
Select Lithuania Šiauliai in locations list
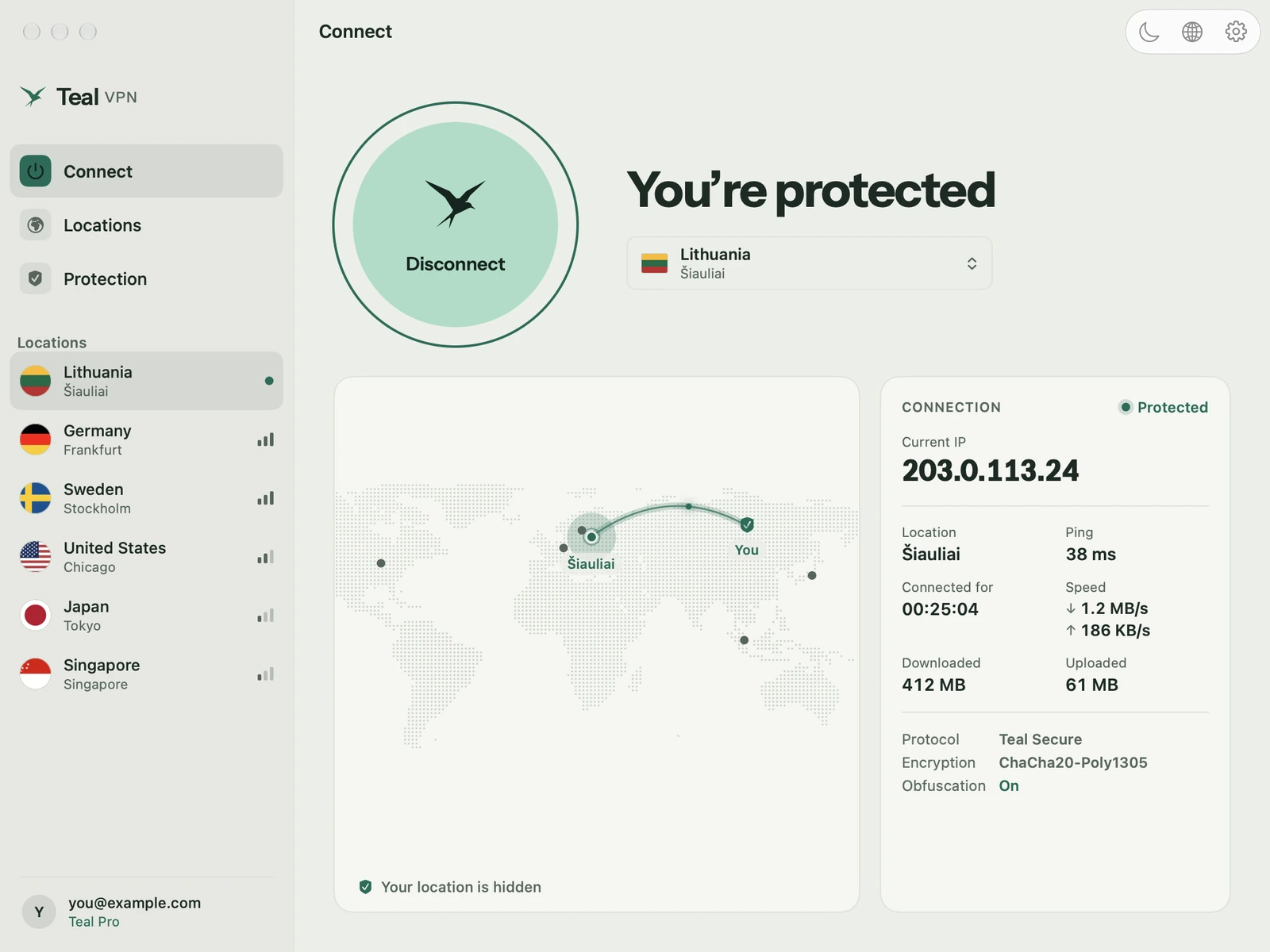click(146, 381)
